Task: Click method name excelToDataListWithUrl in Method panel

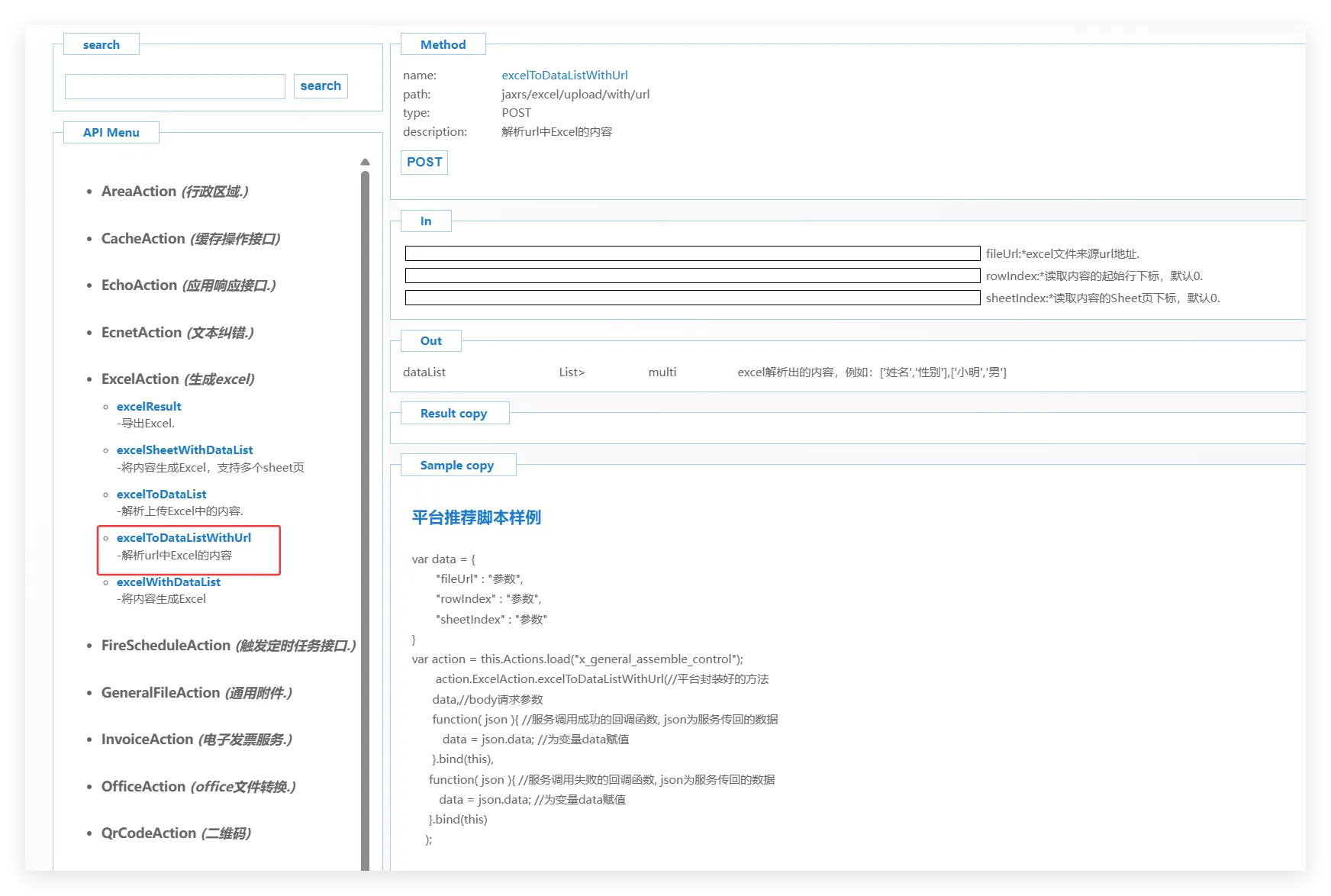Action: pyautogui.click(x=565, y=76)
